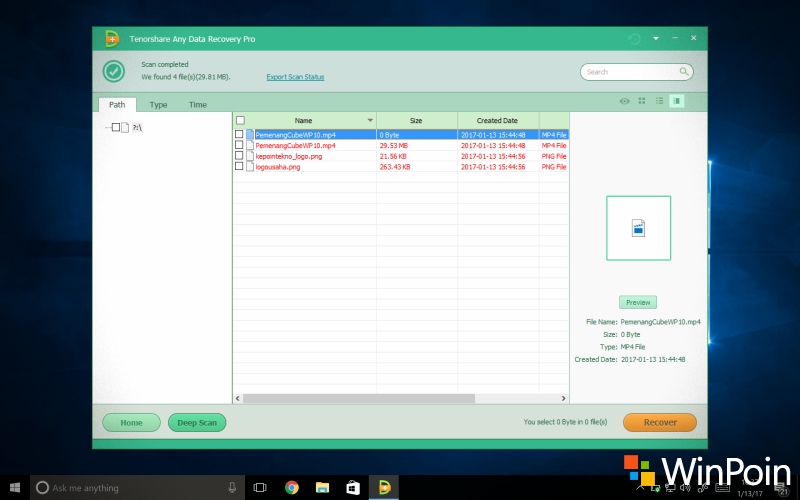Select the kepointekno_logo.png file name
800x500 pixels.
289,156
